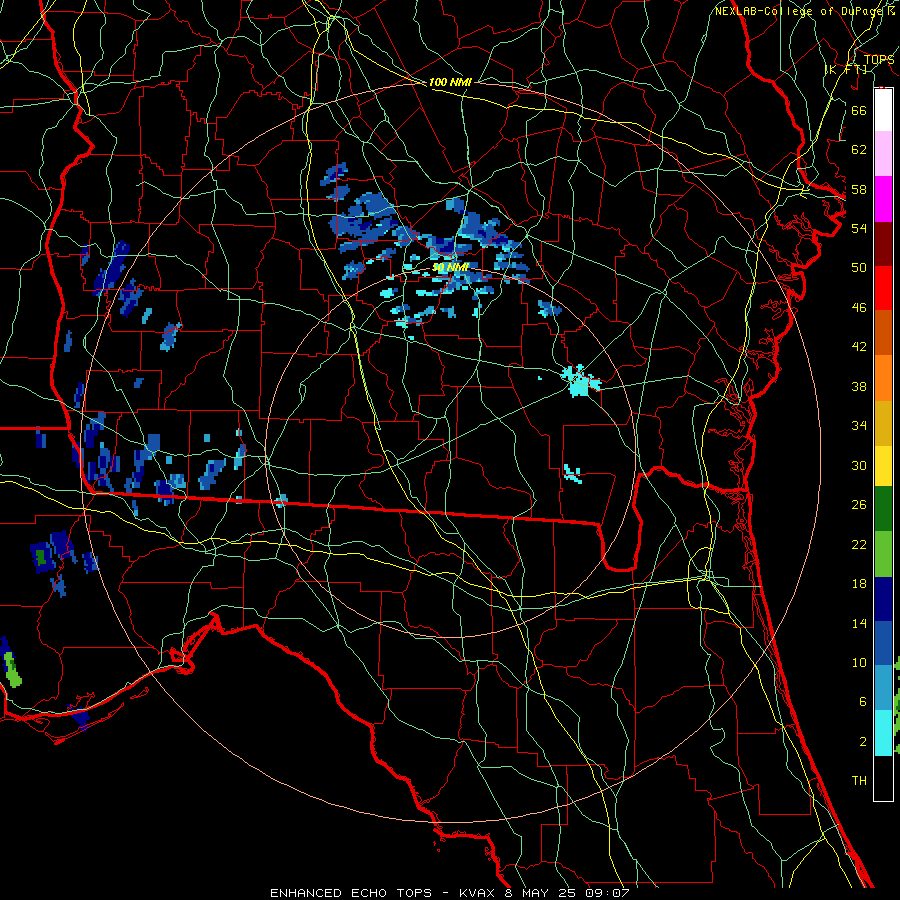This screenshot has width=900, height=900.
Task: Click the 6 legend value
Action: point(862,702)
